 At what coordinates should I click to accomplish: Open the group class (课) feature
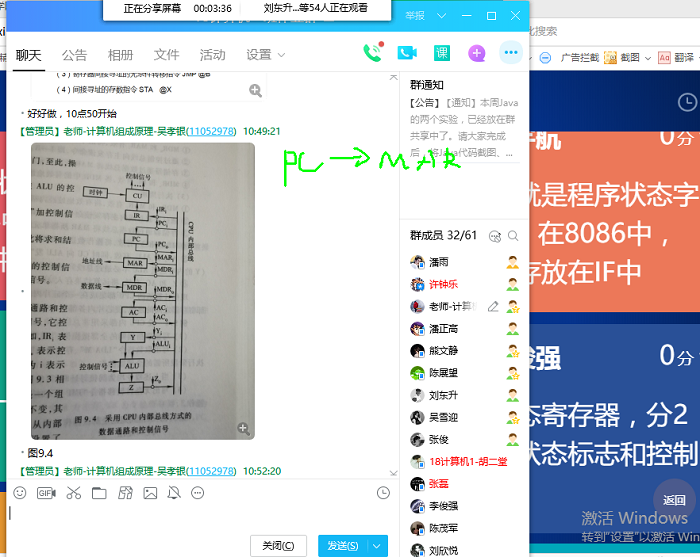(x=442, y=53)
